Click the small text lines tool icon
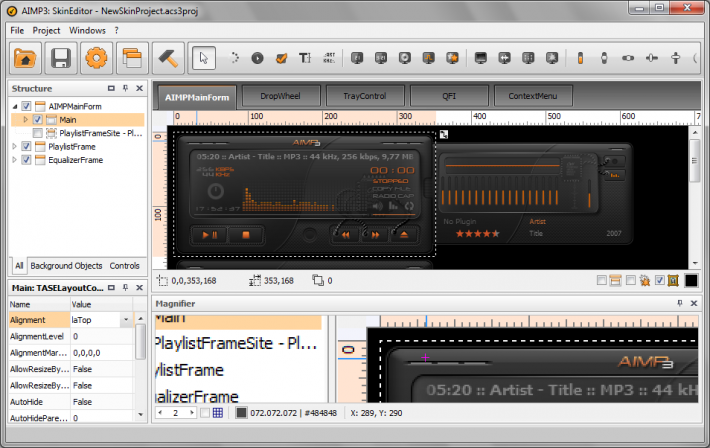Screen dimensions: 710x448 329,58
